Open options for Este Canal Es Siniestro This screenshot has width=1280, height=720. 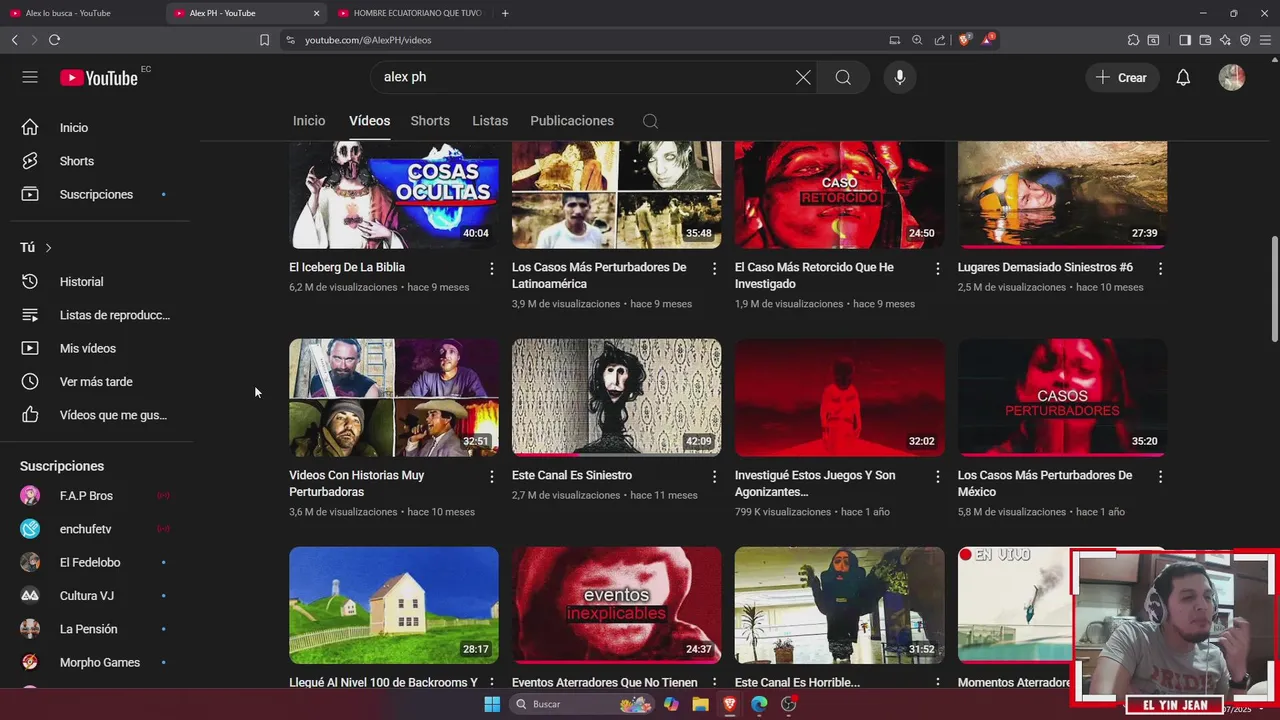coord(714,476)
